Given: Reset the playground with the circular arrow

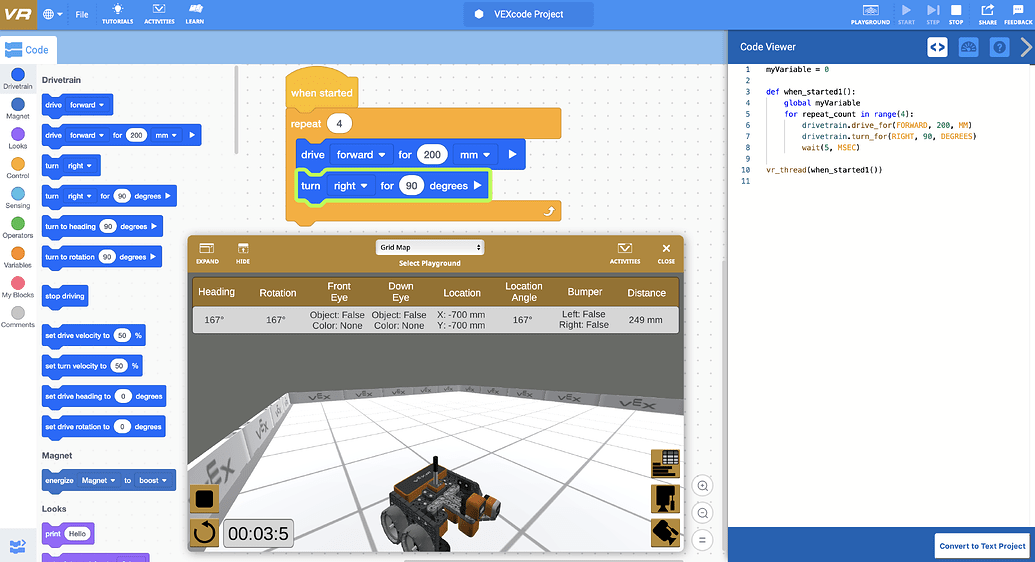Looking at the screenshot, I should click(x=204, y=533).
